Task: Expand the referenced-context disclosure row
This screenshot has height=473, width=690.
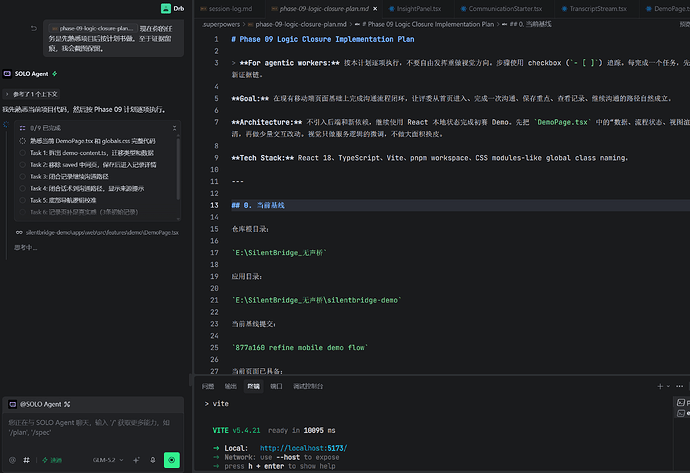Action: point(31,94)
